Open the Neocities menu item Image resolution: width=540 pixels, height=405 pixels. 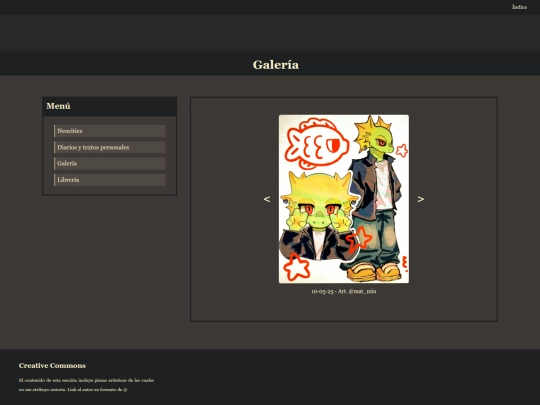pos(110,131)
